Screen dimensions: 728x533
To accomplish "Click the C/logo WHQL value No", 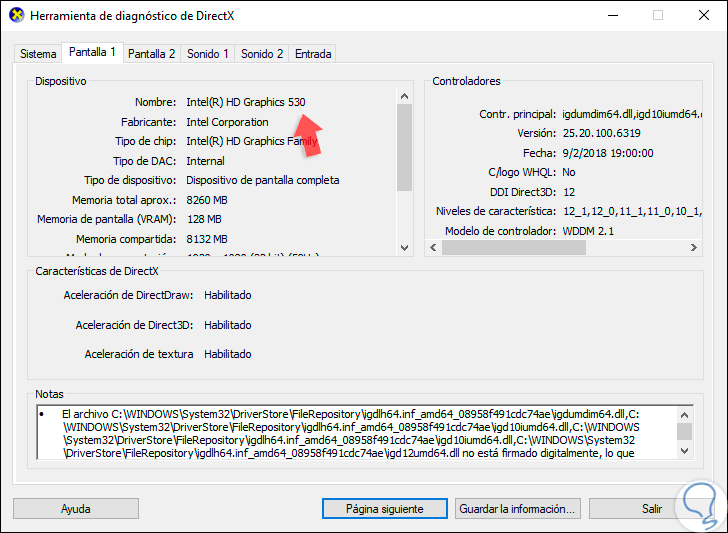I will pos(569,172).
